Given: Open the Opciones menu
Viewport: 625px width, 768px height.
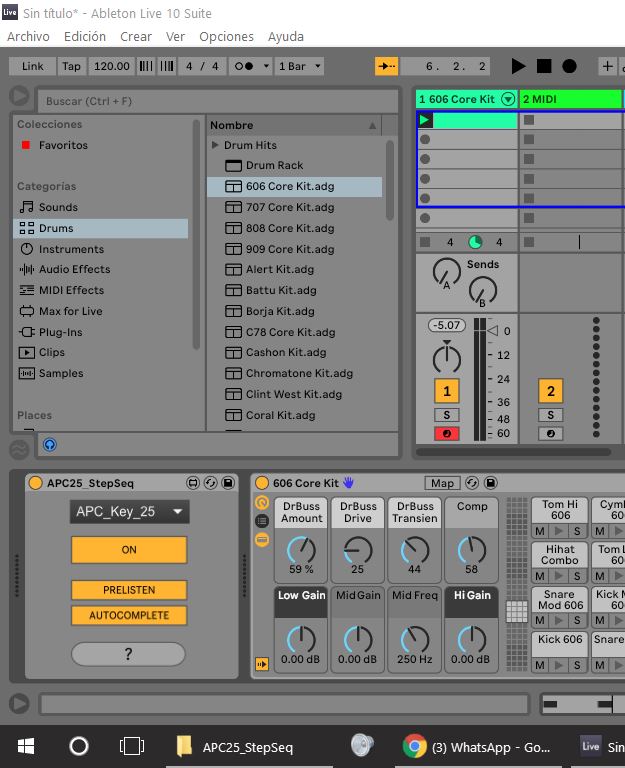Looking at the screenshot, I should click(226, 37).
